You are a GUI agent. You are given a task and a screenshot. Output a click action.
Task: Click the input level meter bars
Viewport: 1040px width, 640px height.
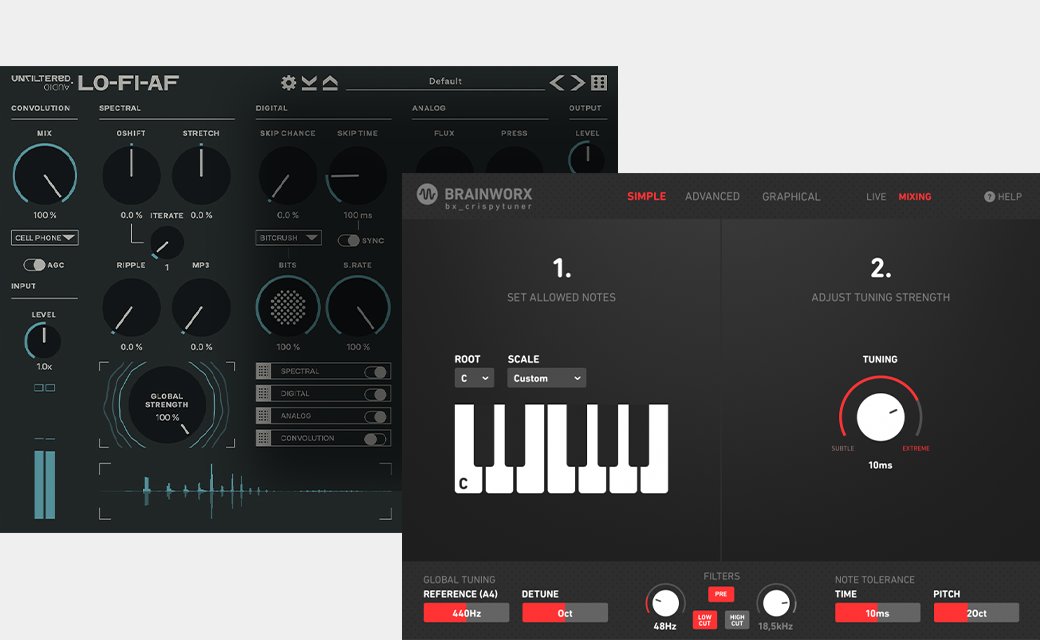44,484
